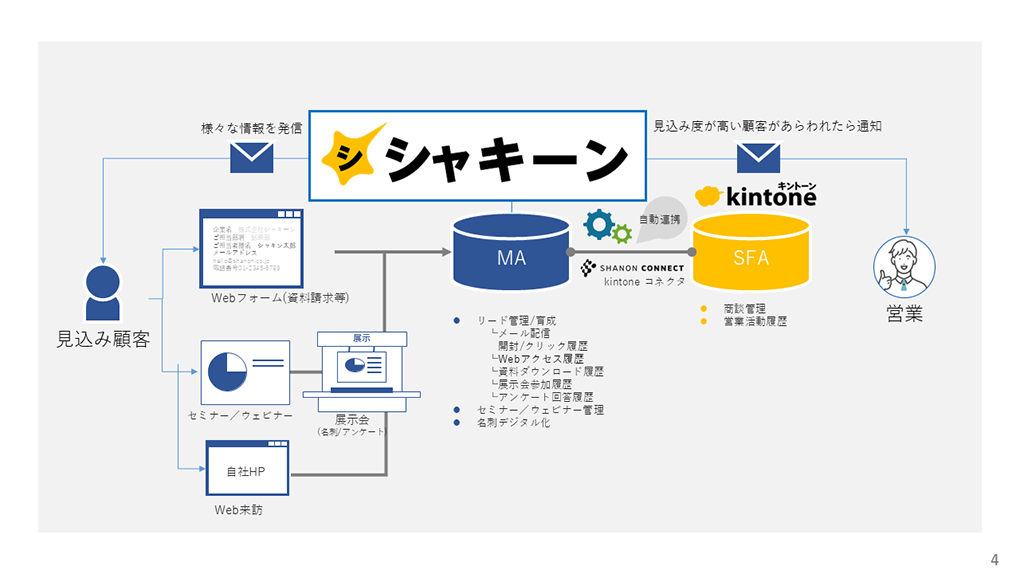Click the yellow SFA database cylinder
1020x574 pixels.
click(751, 253)
